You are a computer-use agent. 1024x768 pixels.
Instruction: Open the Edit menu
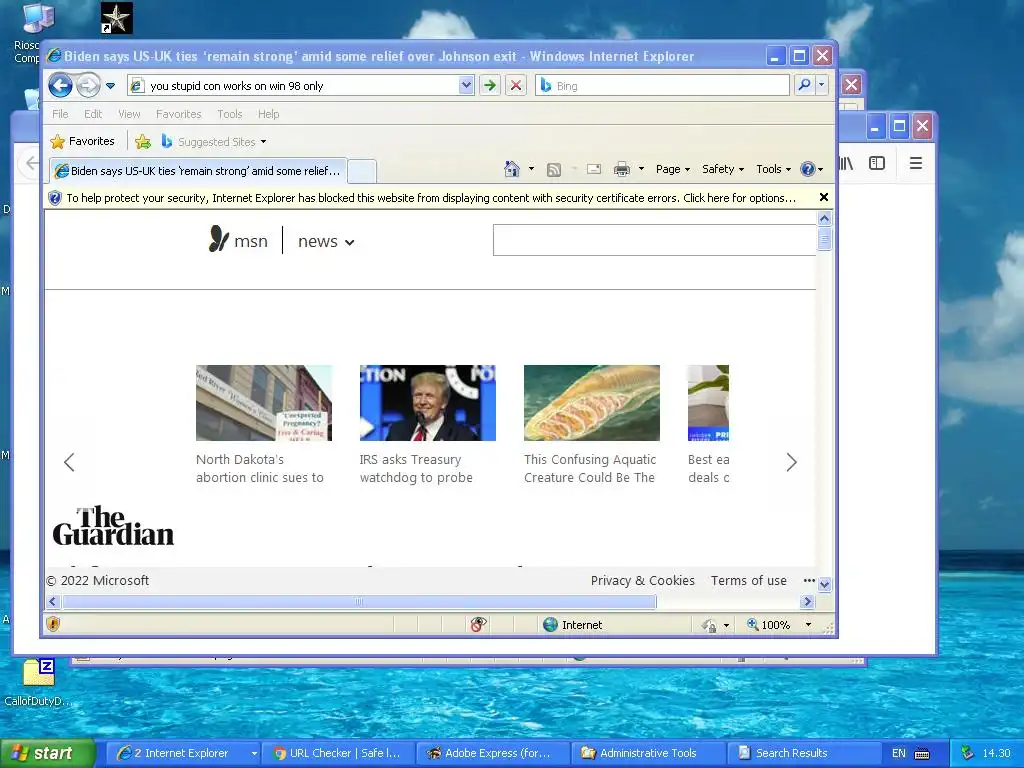(x=93, y=114)
